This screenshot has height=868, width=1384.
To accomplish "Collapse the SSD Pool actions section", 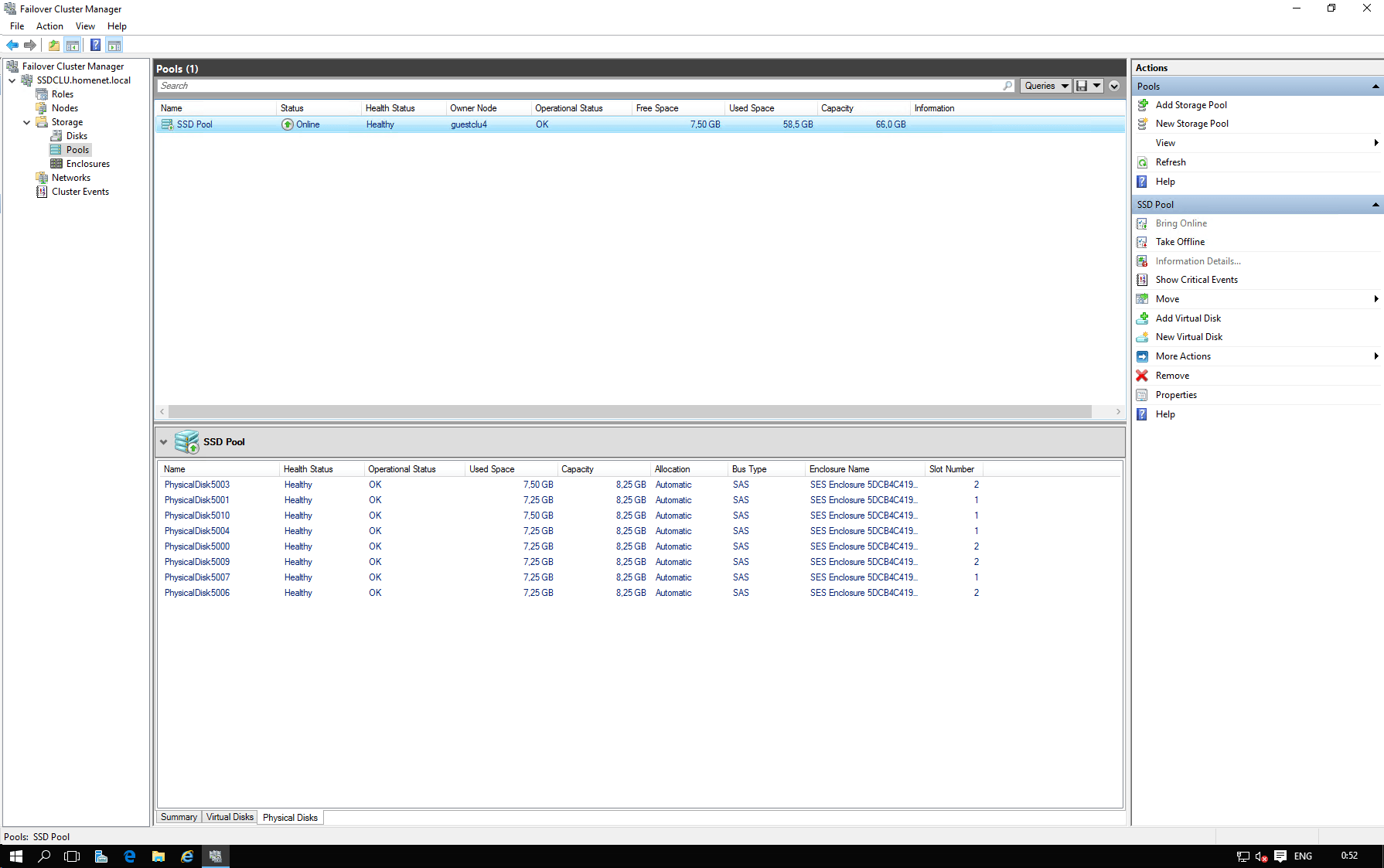I will [x=1375, y=205].
